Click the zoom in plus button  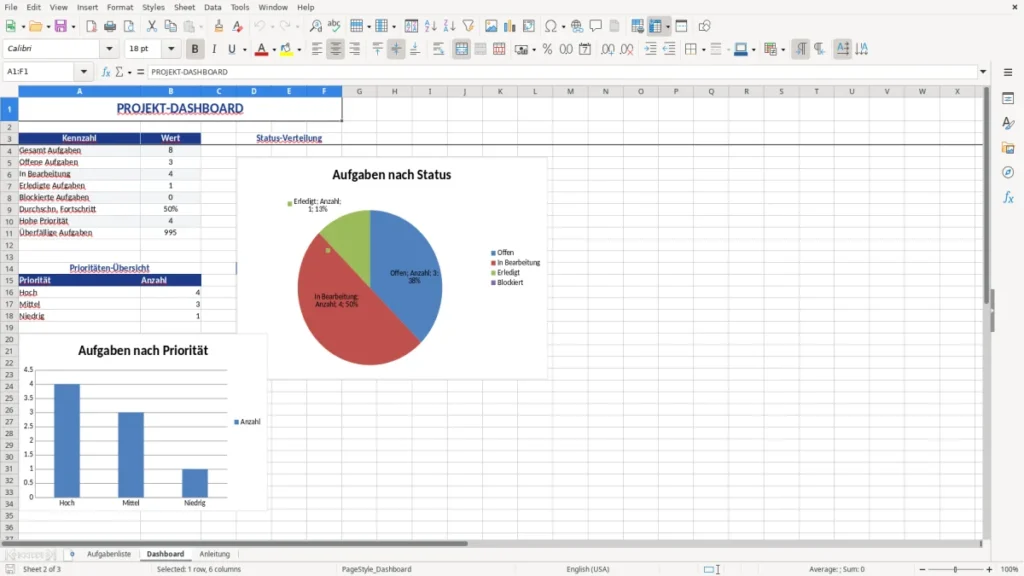click(989, 569)
